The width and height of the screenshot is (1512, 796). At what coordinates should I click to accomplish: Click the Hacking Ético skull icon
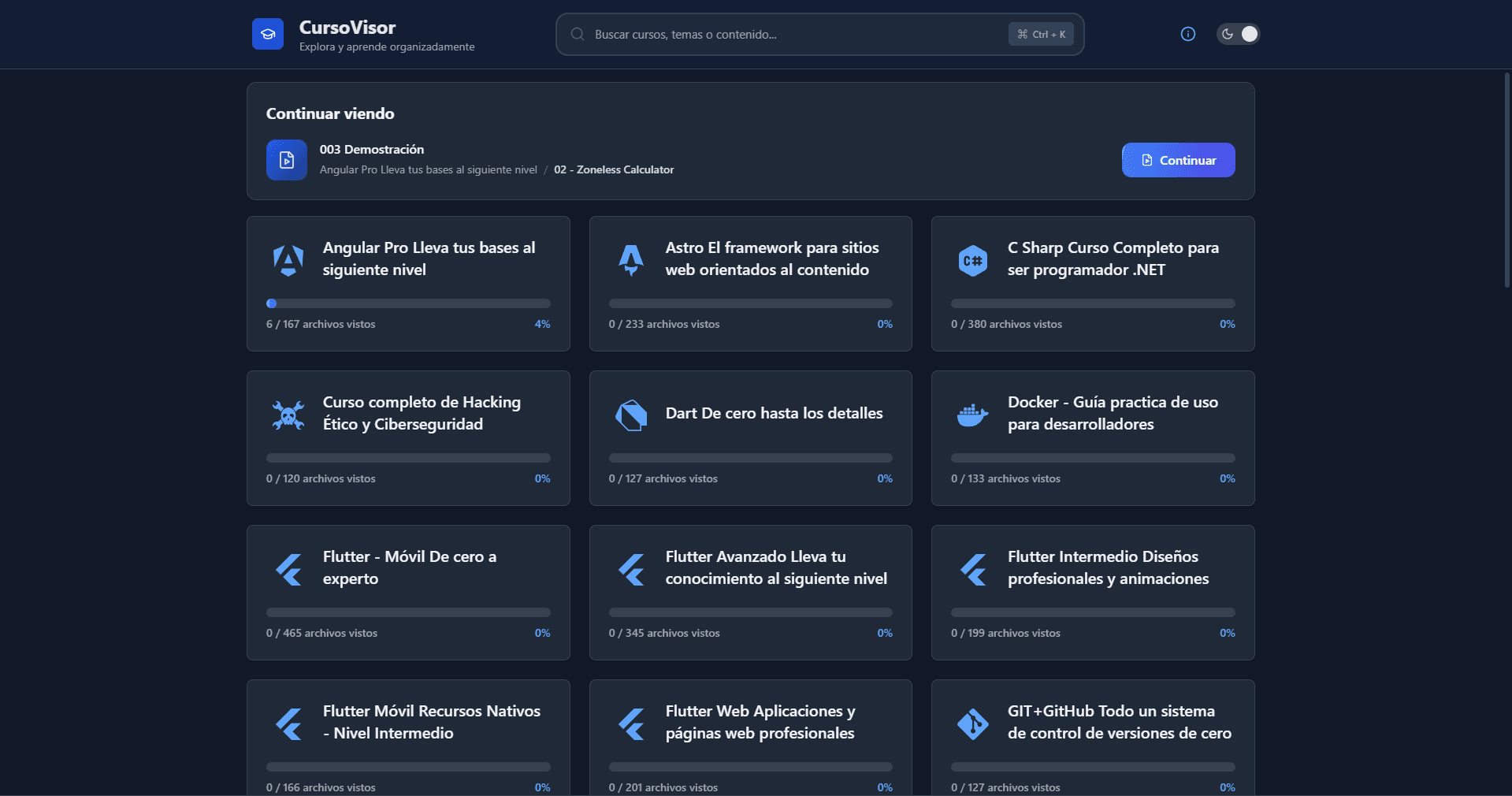288,415
